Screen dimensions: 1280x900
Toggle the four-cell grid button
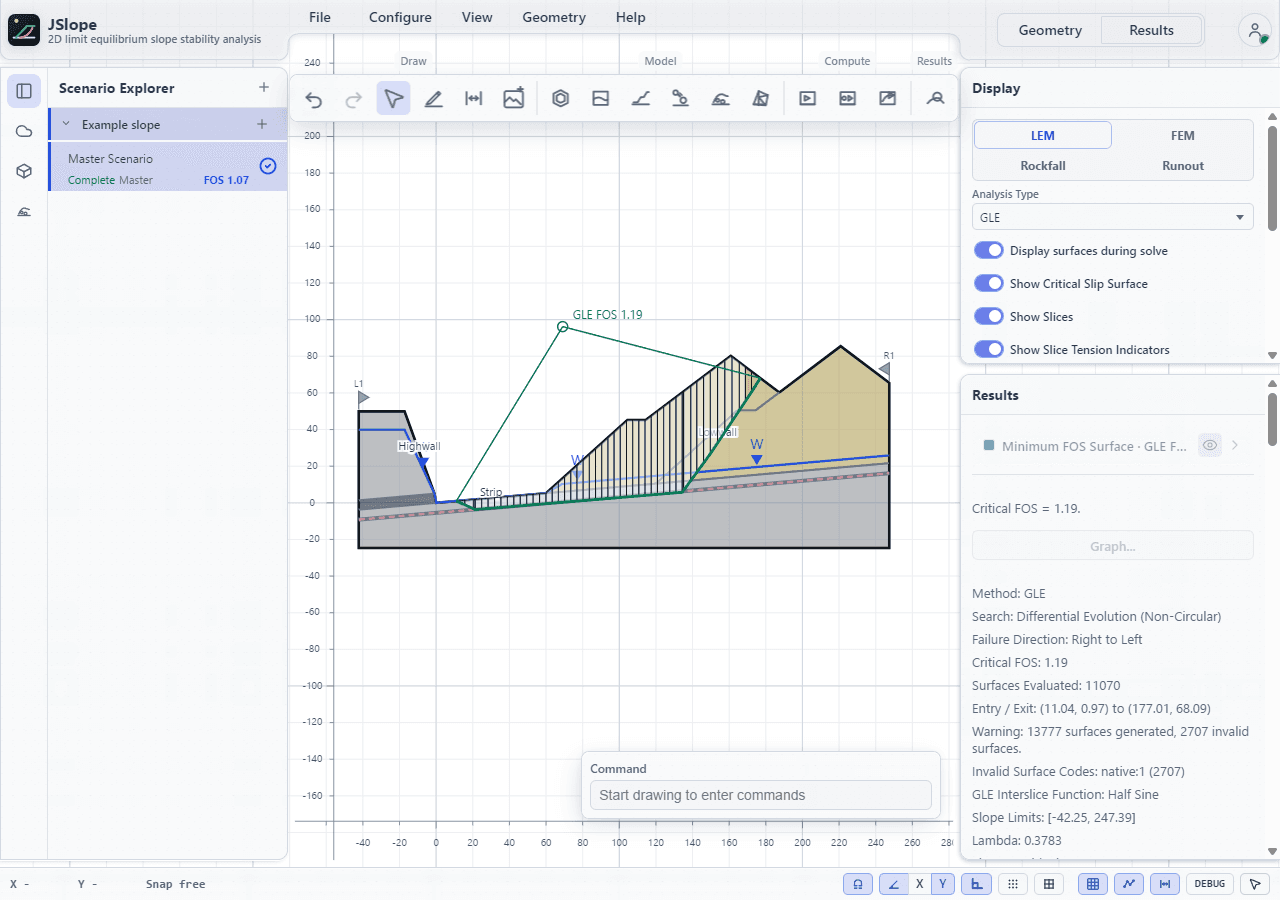(x=1048, y=884)
